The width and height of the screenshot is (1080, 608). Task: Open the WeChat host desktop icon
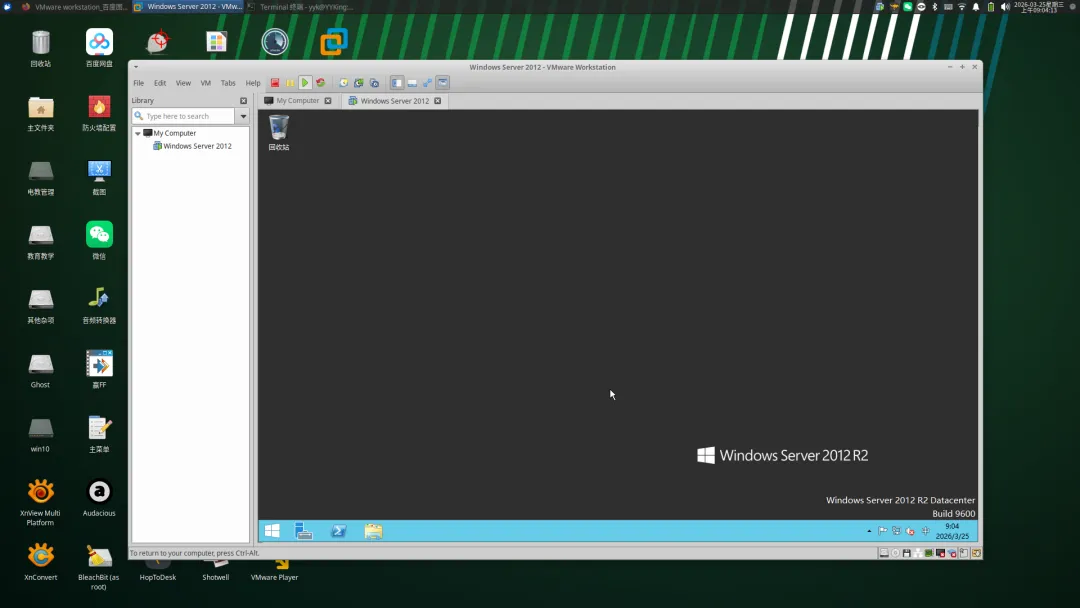tap(99, 240)
